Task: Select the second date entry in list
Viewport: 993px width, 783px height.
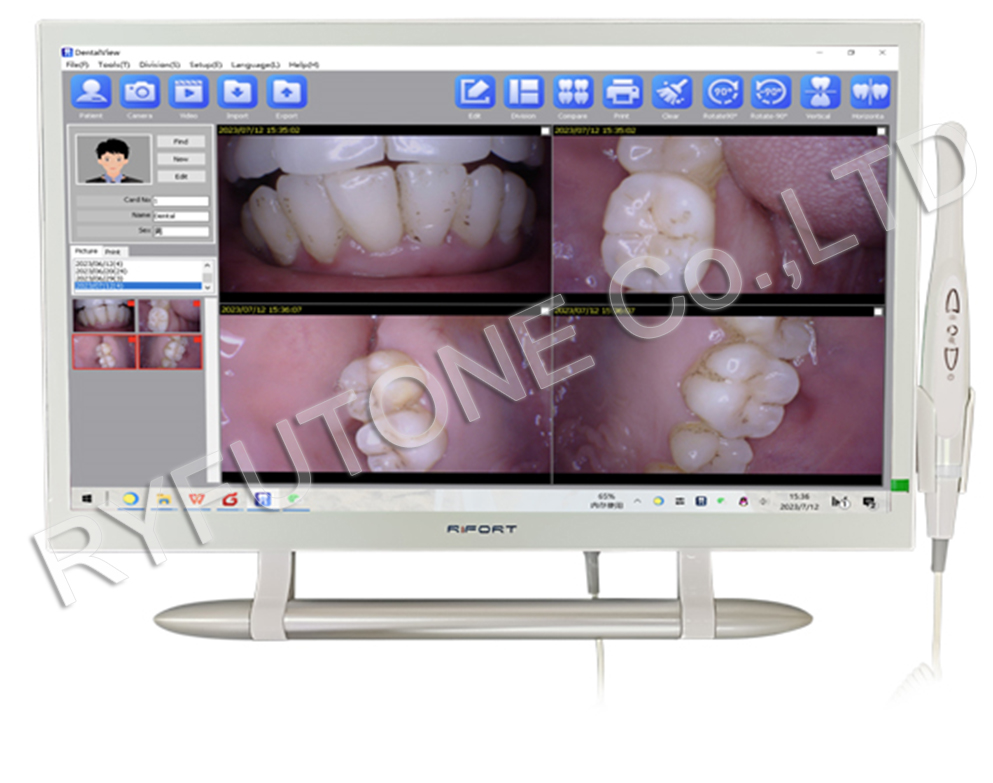Action: [138, 271]
